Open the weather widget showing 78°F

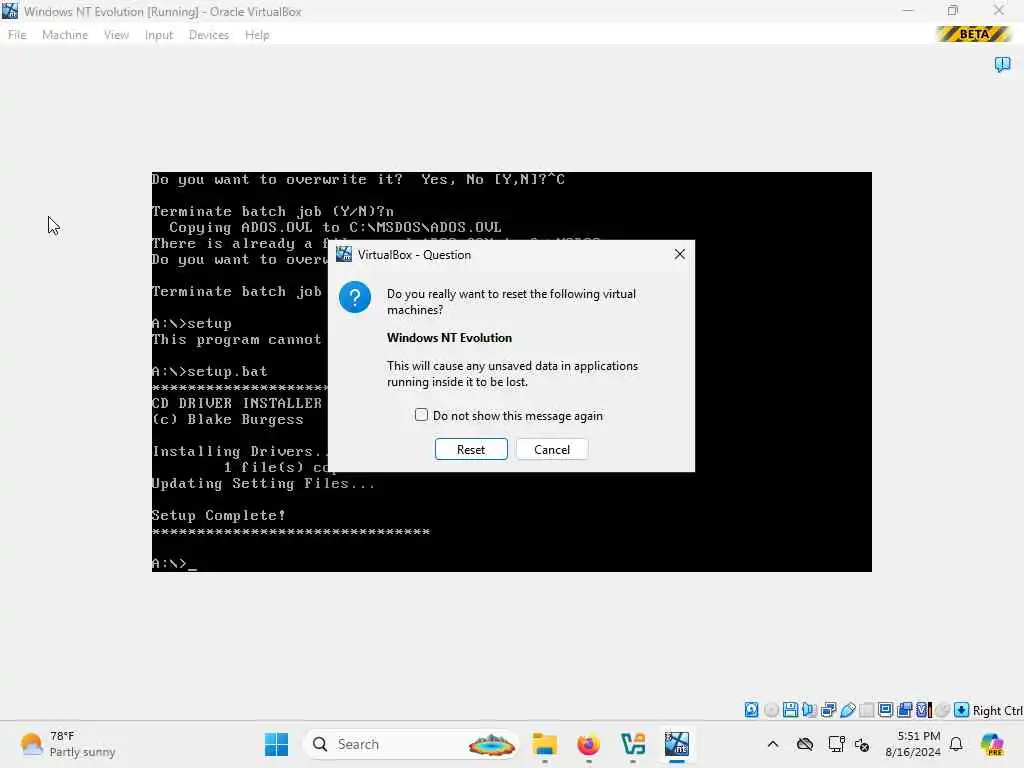click(x=67, y=744)
